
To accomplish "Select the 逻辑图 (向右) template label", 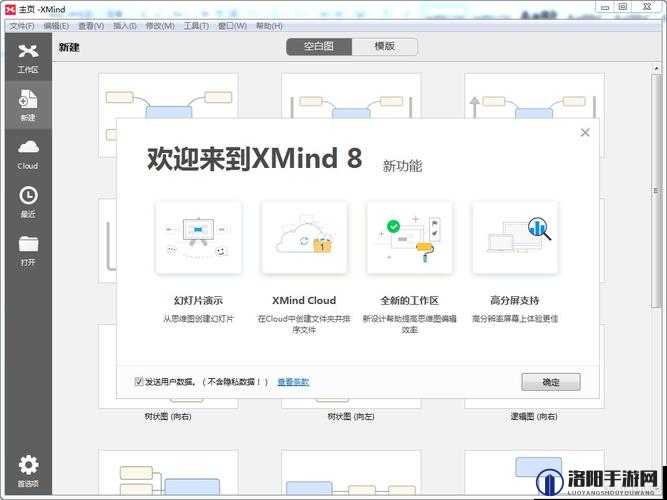I will (x=534, y=417).
